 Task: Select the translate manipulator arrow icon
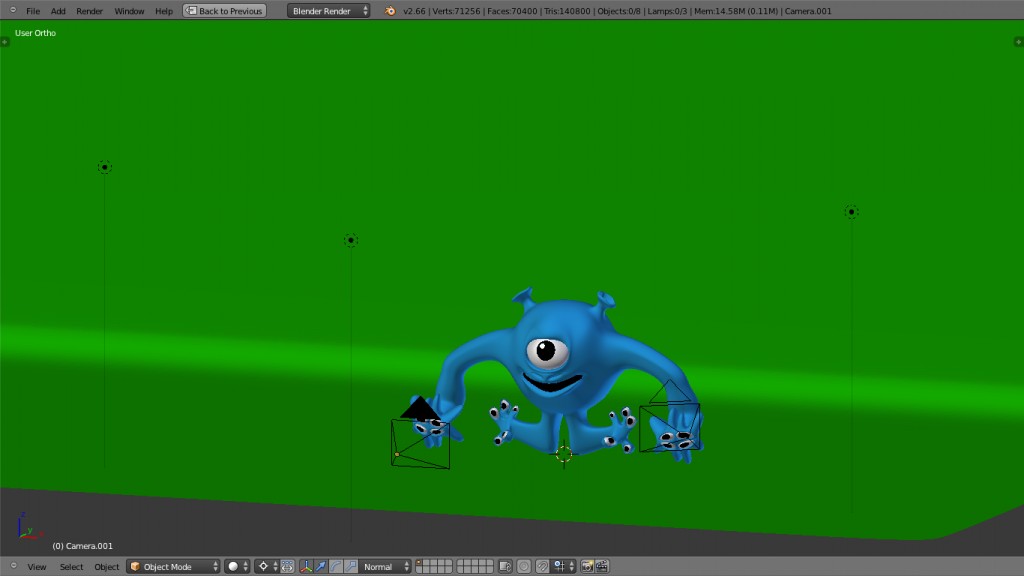321,566
